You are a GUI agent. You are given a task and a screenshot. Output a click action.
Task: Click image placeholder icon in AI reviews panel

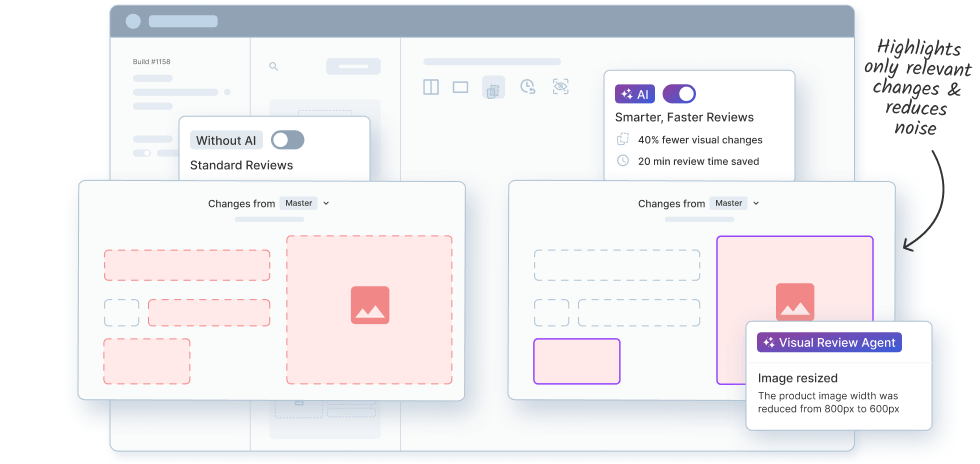(x=795, y=302)
